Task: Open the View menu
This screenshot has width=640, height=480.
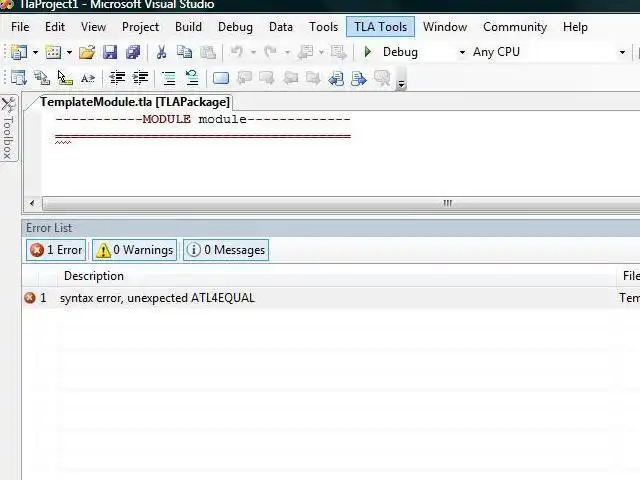Action: 93,27
